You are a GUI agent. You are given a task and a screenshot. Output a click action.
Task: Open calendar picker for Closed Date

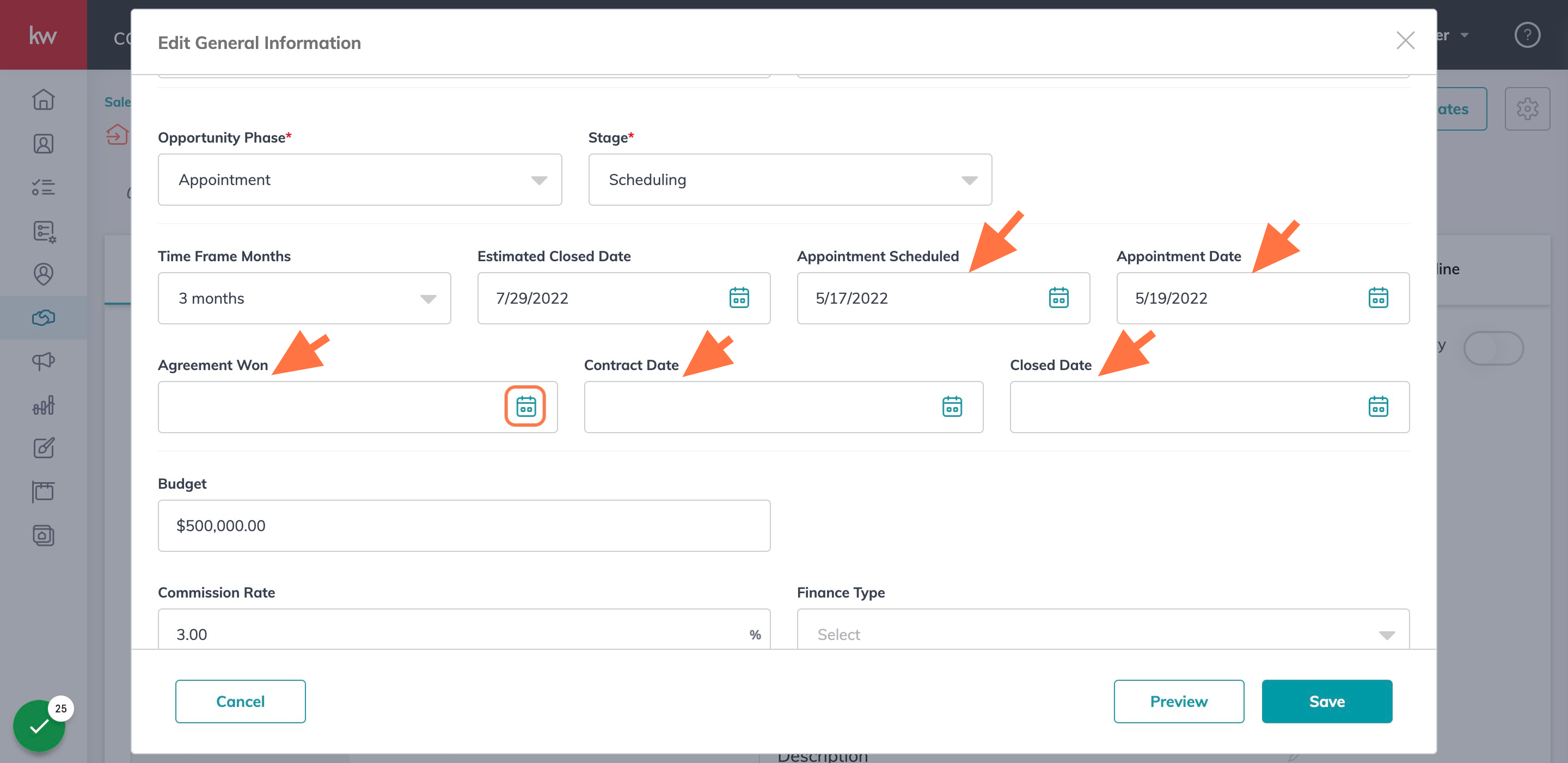1378,407
